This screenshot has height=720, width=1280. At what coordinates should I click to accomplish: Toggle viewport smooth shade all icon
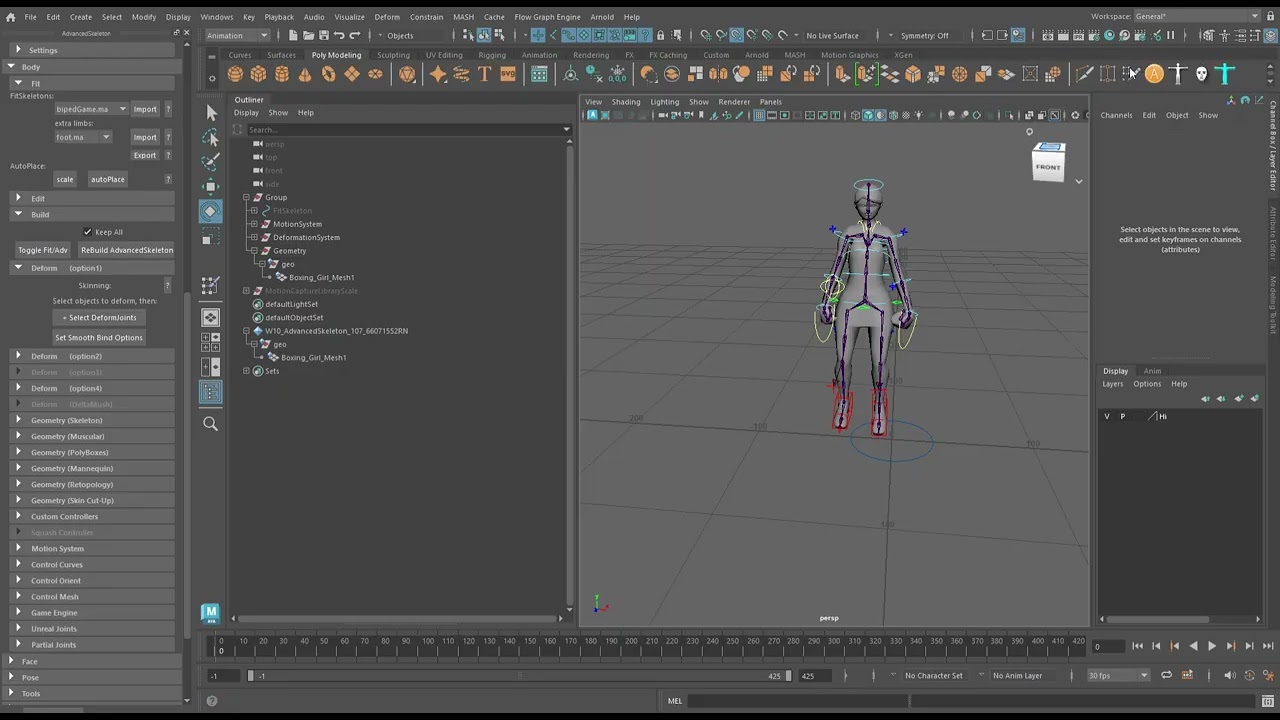click(x=867, y=115)
